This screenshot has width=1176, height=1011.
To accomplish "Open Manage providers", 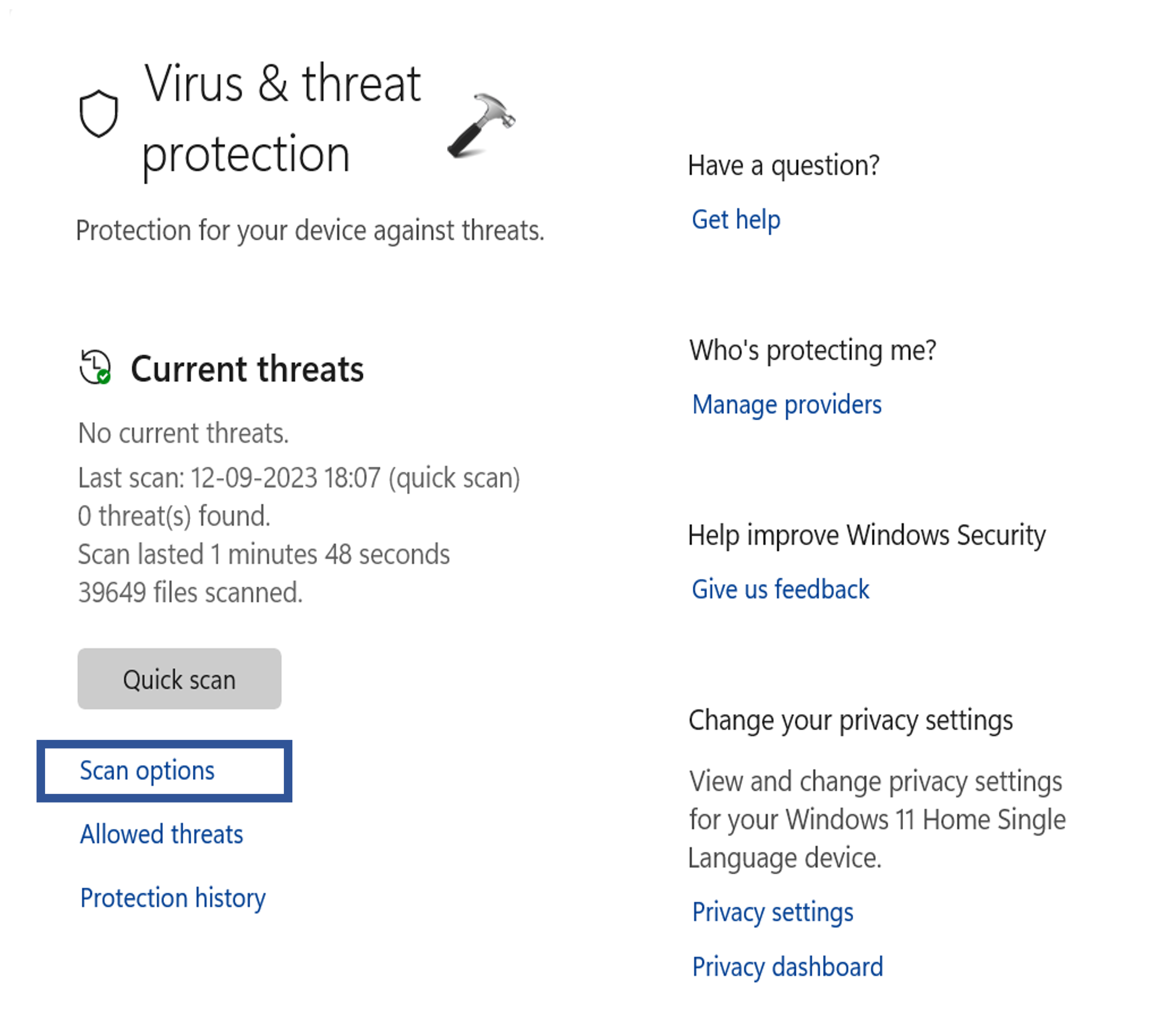I will pos(787,405).
